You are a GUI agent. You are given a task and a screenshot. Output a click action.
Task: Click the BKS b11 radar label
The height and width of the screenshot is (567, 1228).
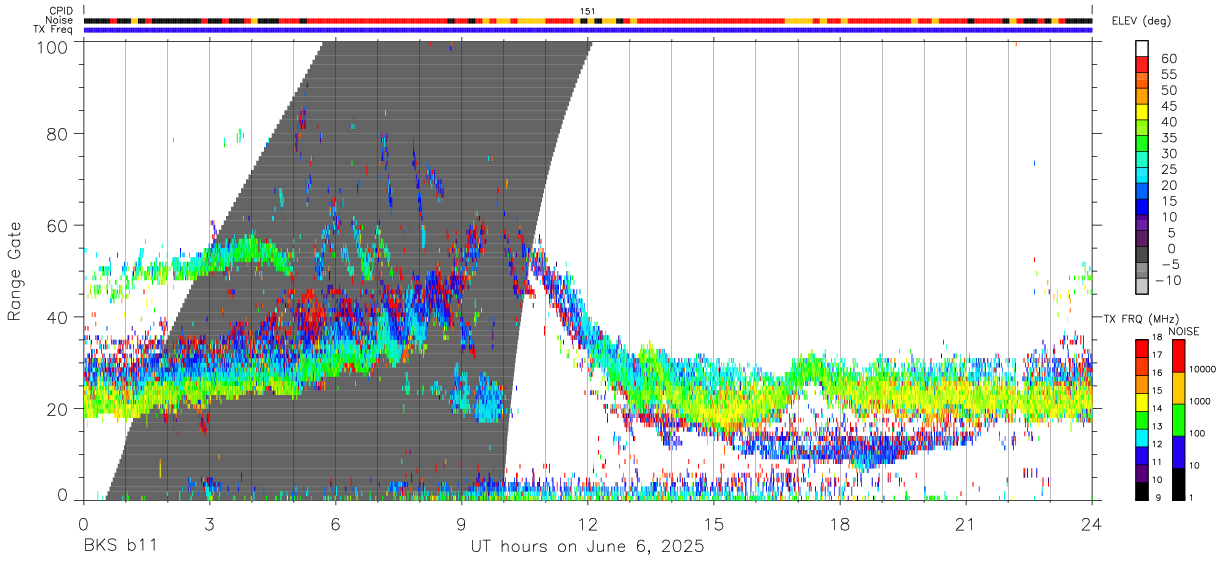(x=119, y=547)
